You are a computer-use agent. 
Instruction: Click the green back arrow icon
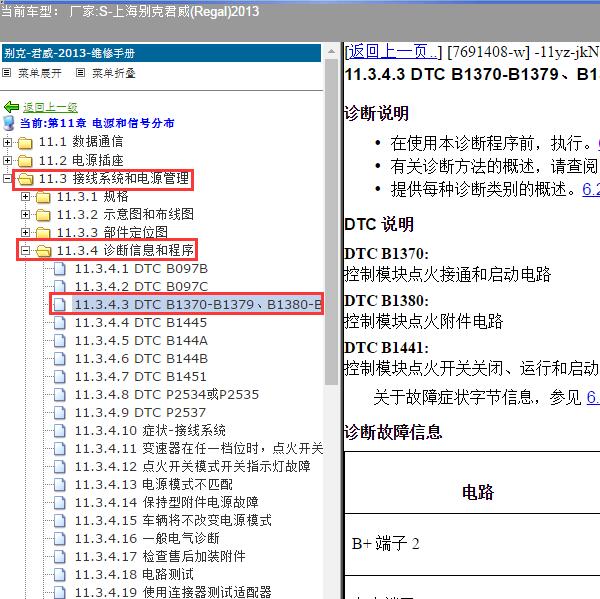coord(11,107)
